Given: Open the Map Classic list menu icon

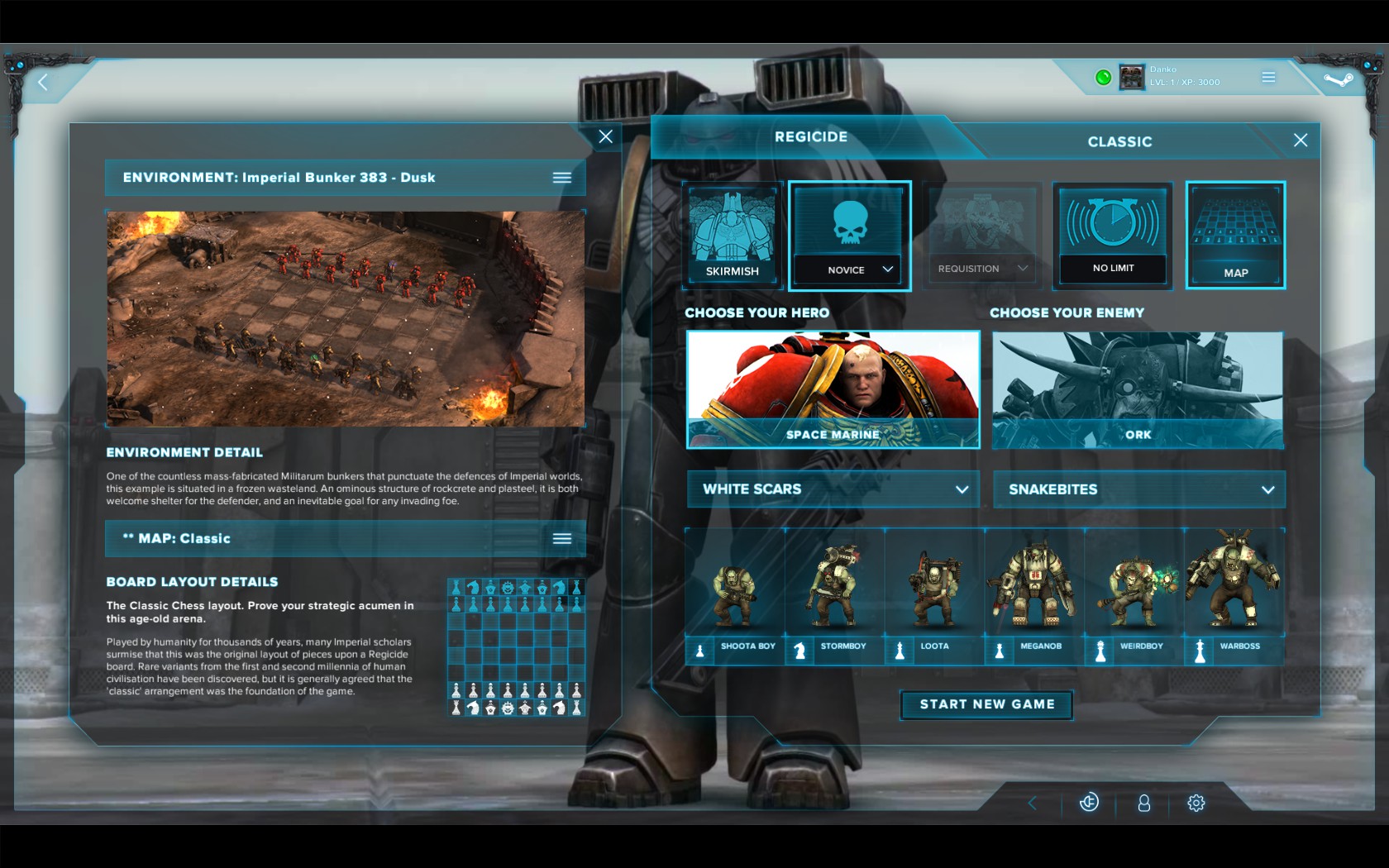Looking at the screenshot, I should tap(562, 539).
